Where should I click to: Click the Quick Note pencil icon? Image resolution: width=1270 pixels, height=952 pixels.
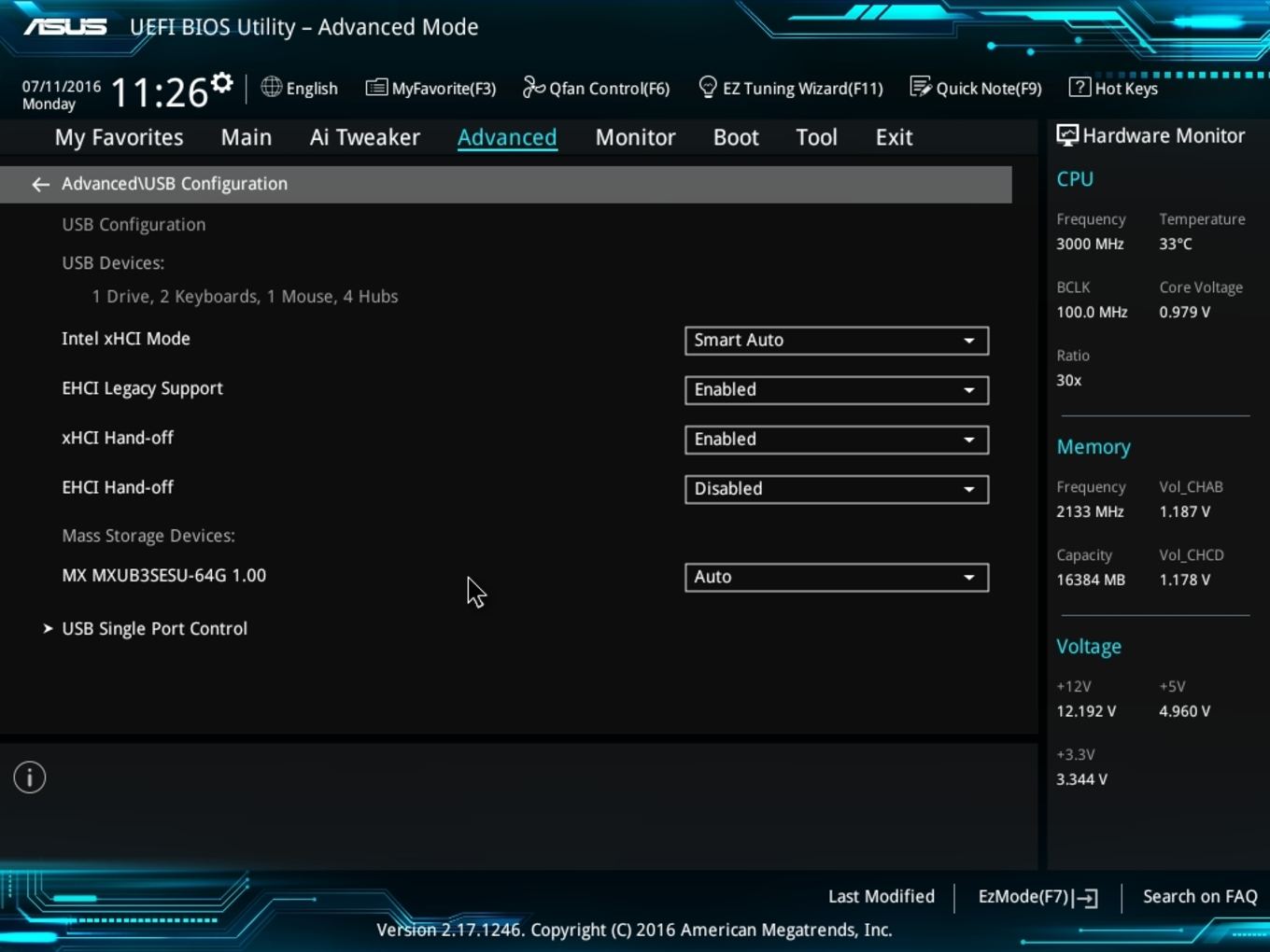pos(921,87)
